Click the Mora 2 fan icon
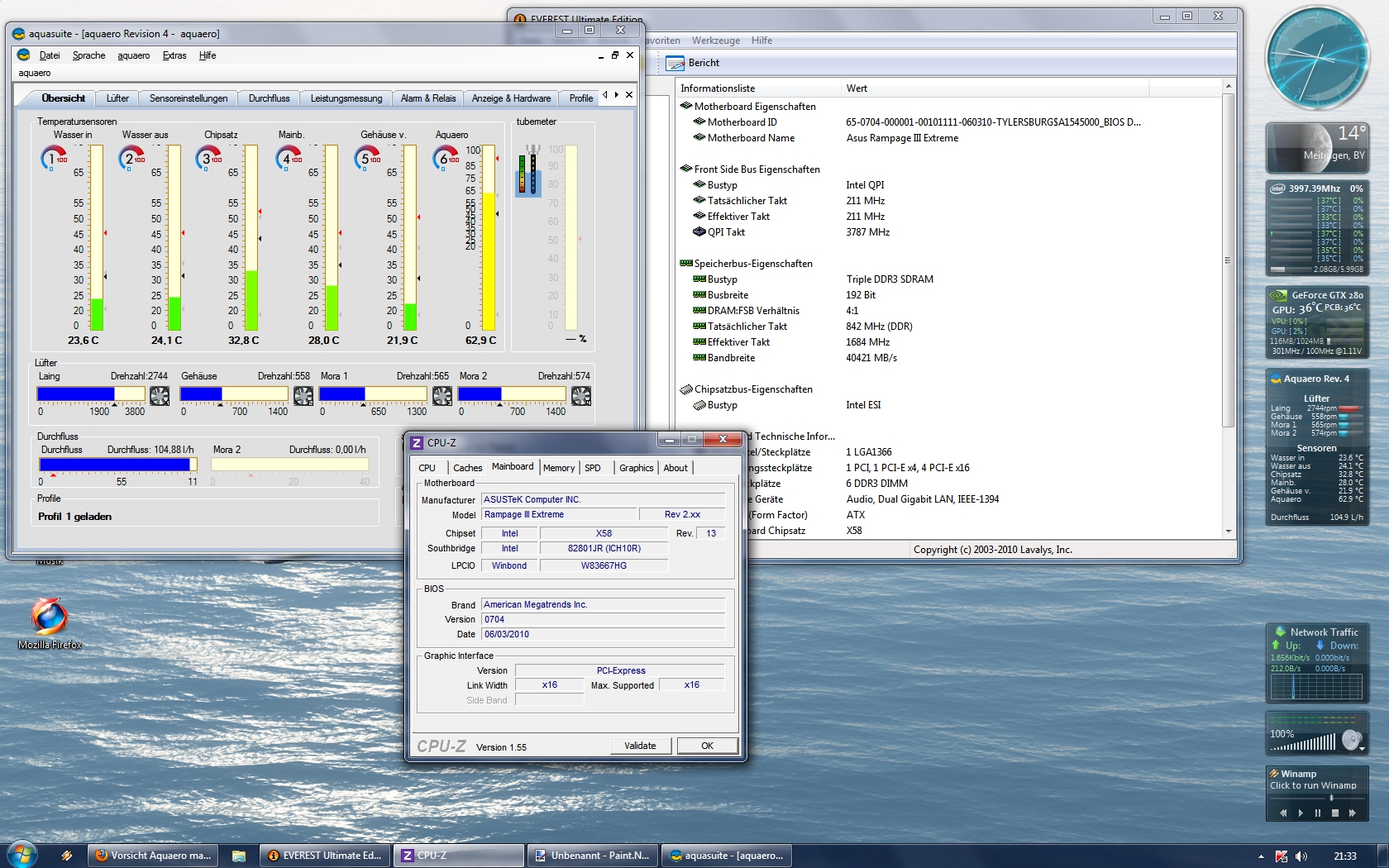This screenshot has width=1389, height=868. pos(581,396)
